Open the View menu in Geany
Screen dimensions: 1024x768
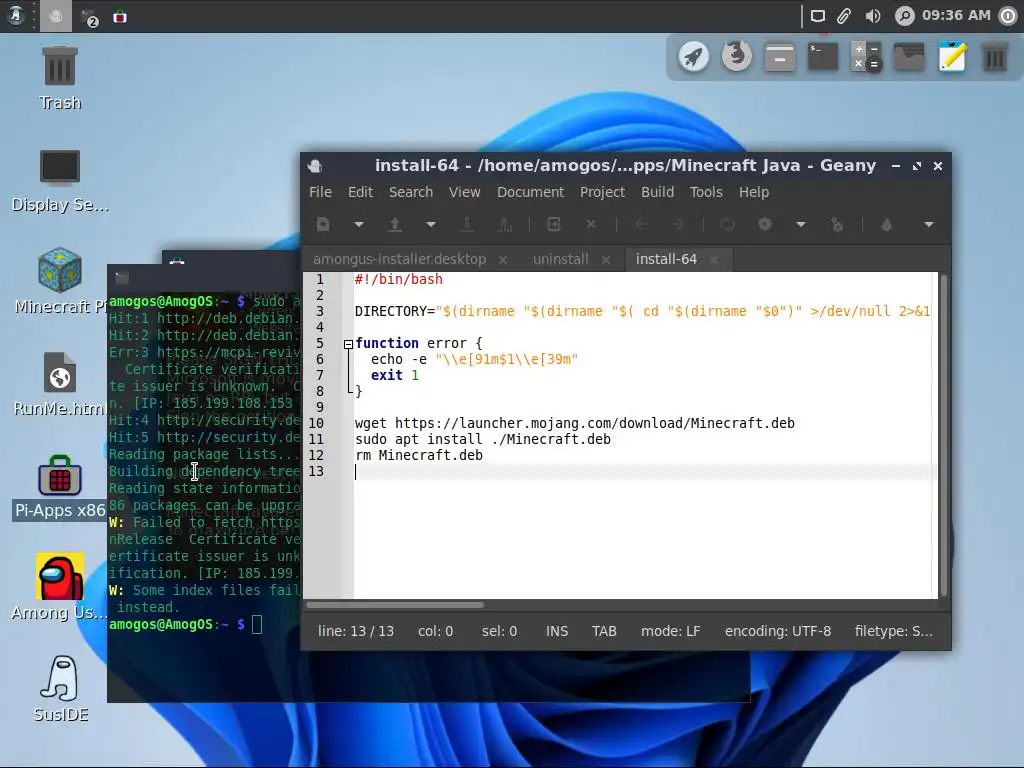click(464, 192)
